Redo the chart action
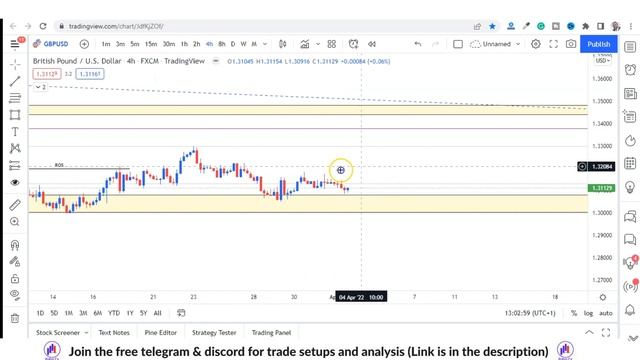This screenshot has width=640, height=360. click(435, 44)
